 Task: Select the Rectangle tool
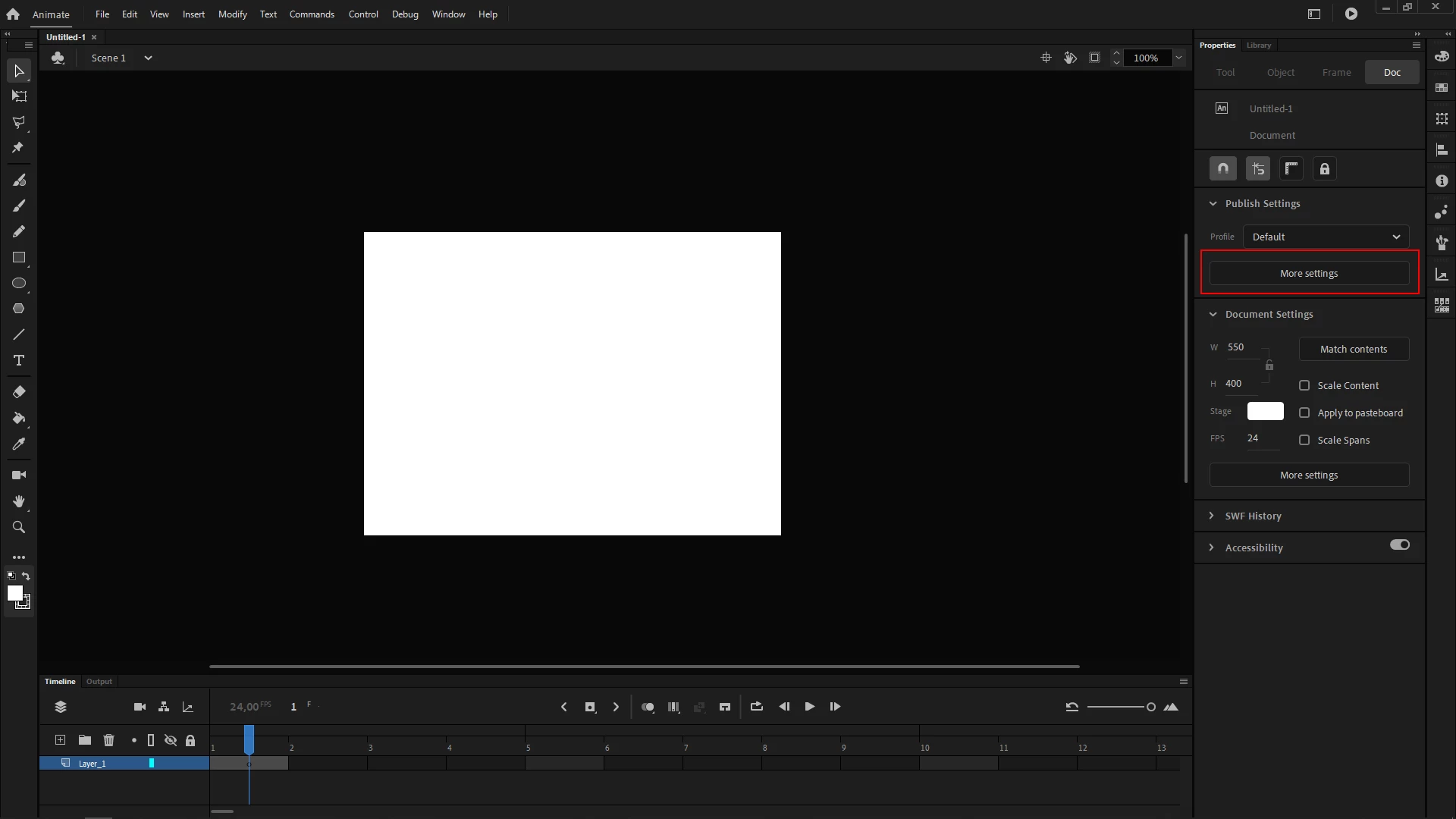point(19,258)
